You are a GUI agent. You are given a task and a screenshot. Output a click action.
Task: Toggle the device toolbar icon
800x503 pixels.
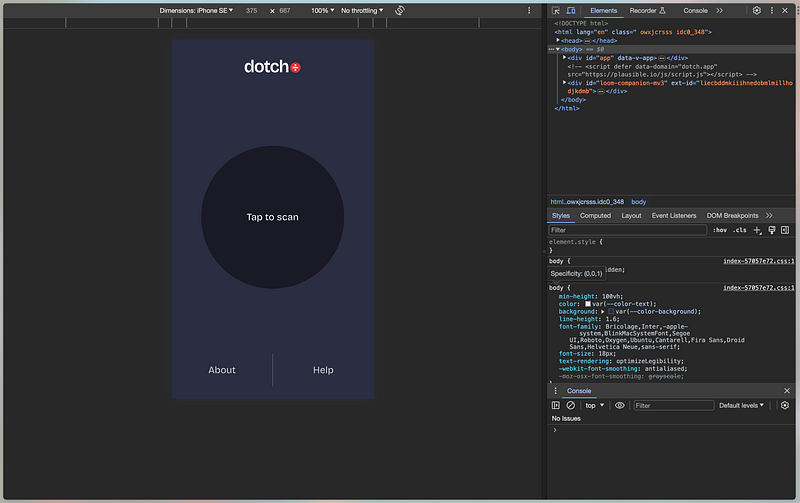571,10
